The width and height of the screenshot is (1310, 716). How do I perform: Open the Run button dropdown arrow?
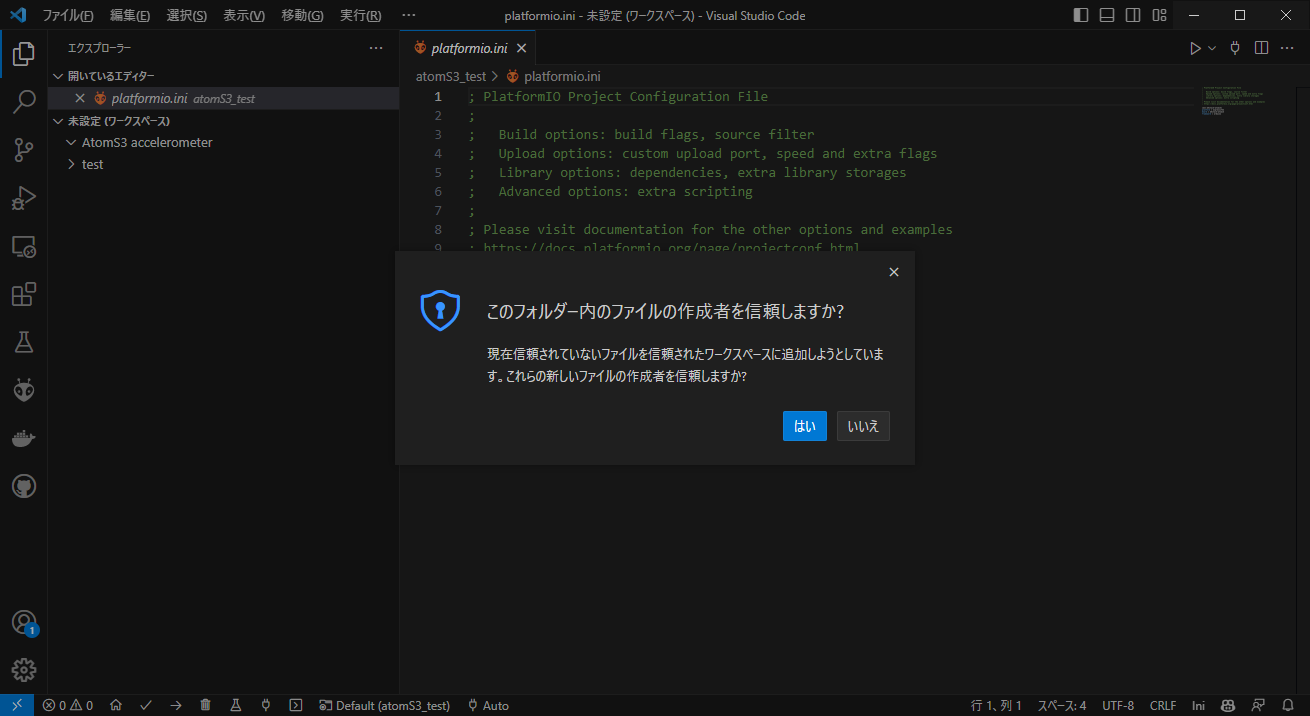click(1212, 48)
